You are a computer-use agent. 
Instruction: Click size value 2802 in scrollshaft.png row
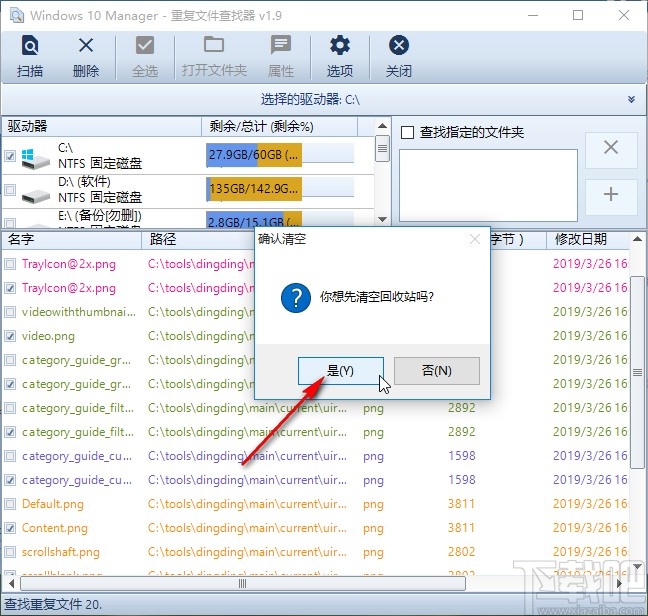pos(462,552)
